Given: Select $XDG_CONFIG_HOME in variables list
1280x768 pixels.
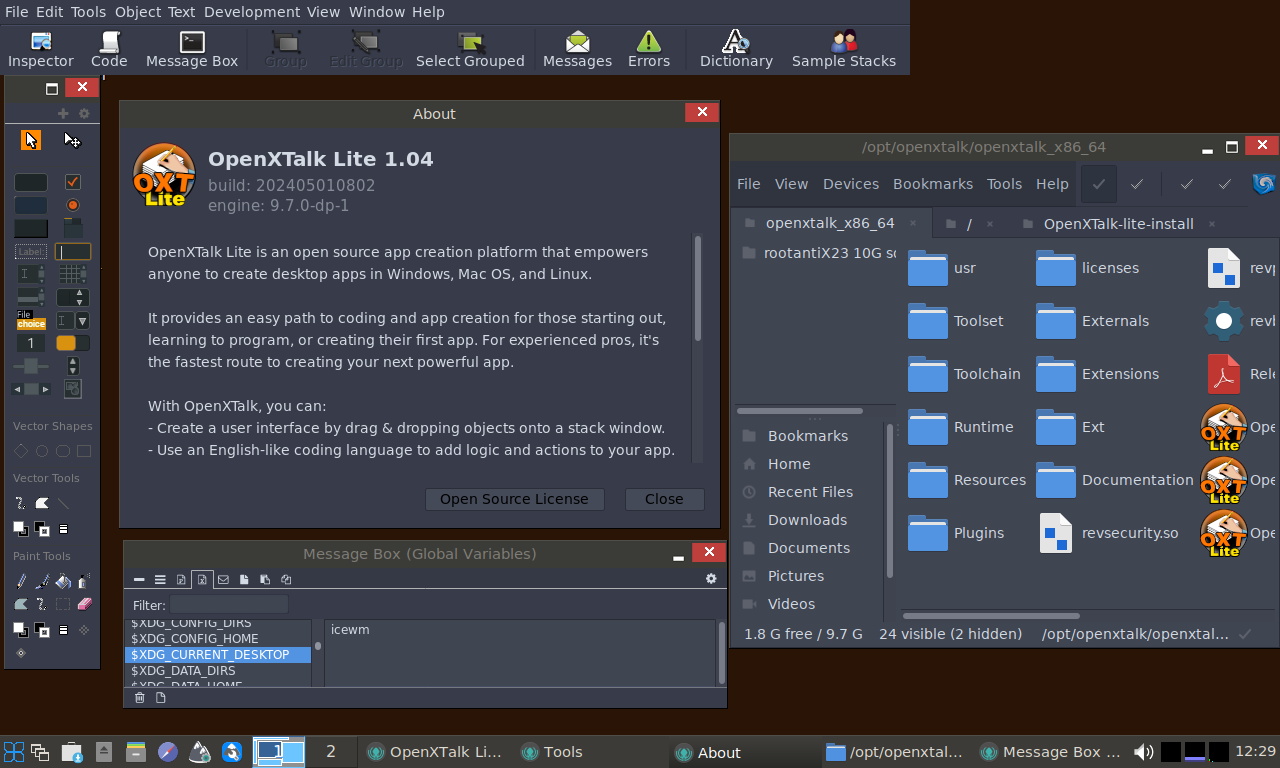Looking at the screenshot, I should click(x=218, y=638).
